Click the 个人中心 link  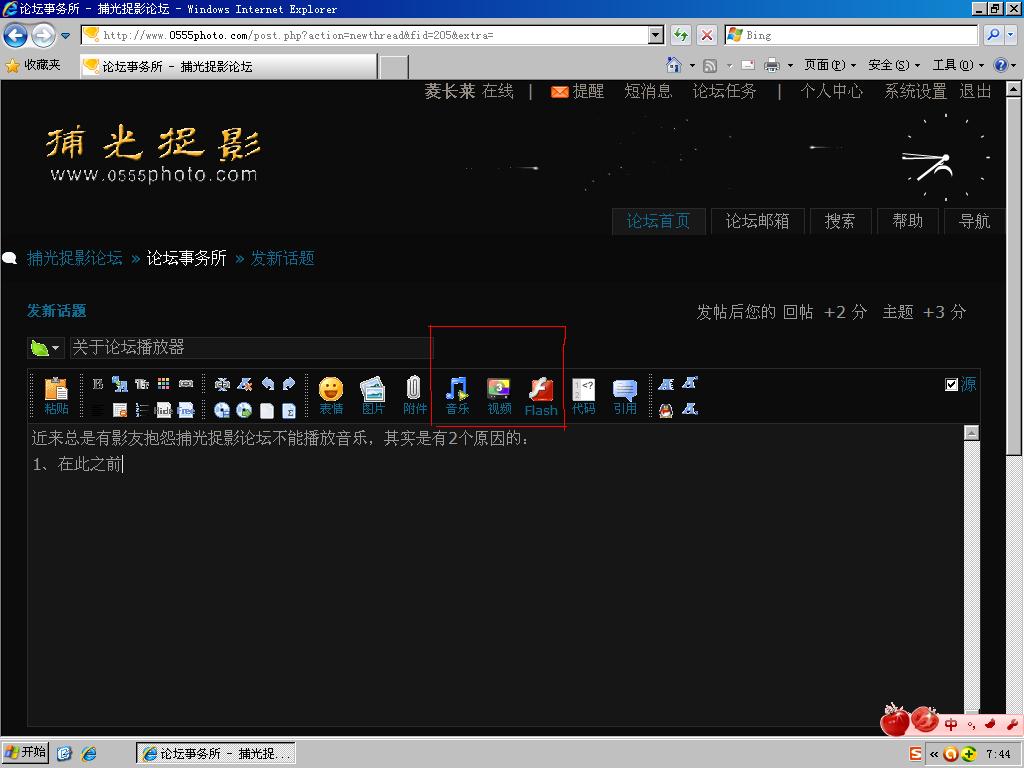(x=831, y=91)
